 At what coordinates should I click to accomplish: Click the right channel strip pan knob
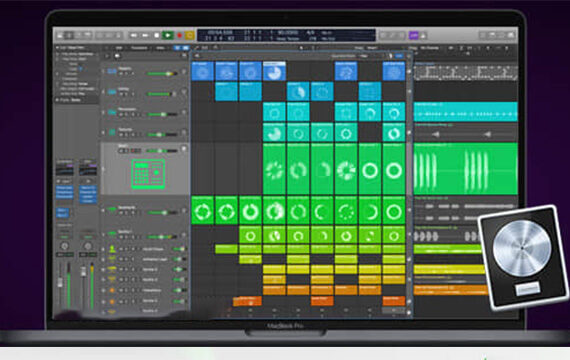click(87, 246)
